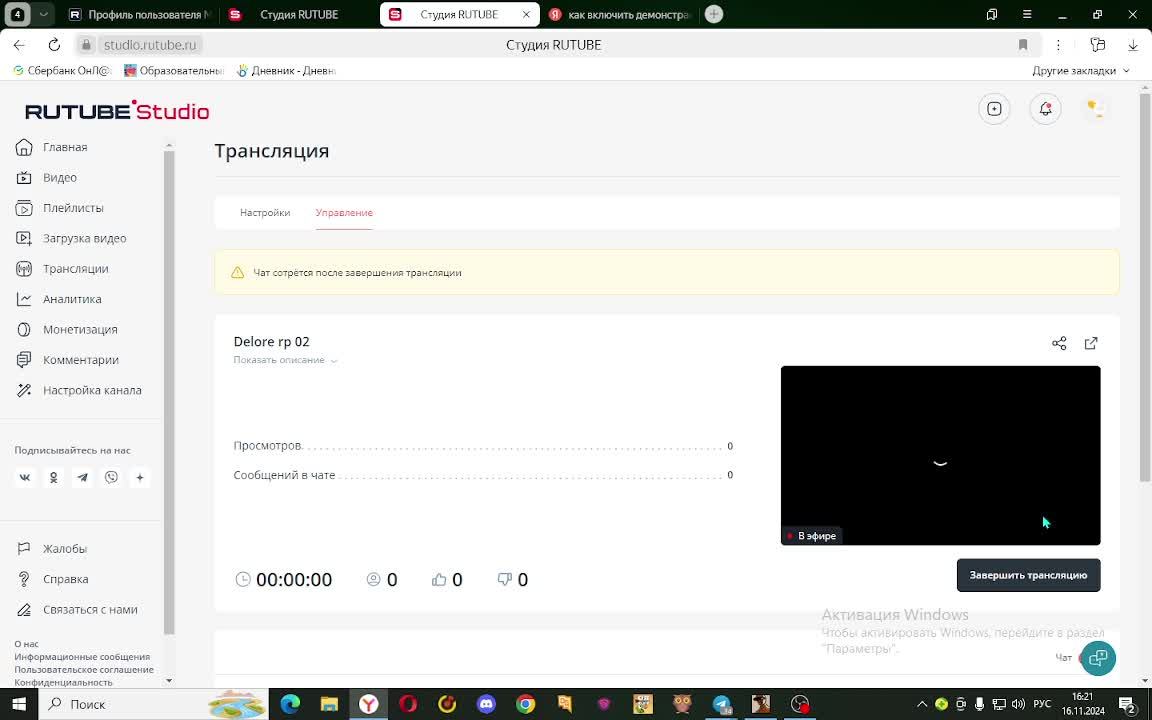Open Загрузка видео in sidebar

tap(71, 238)
